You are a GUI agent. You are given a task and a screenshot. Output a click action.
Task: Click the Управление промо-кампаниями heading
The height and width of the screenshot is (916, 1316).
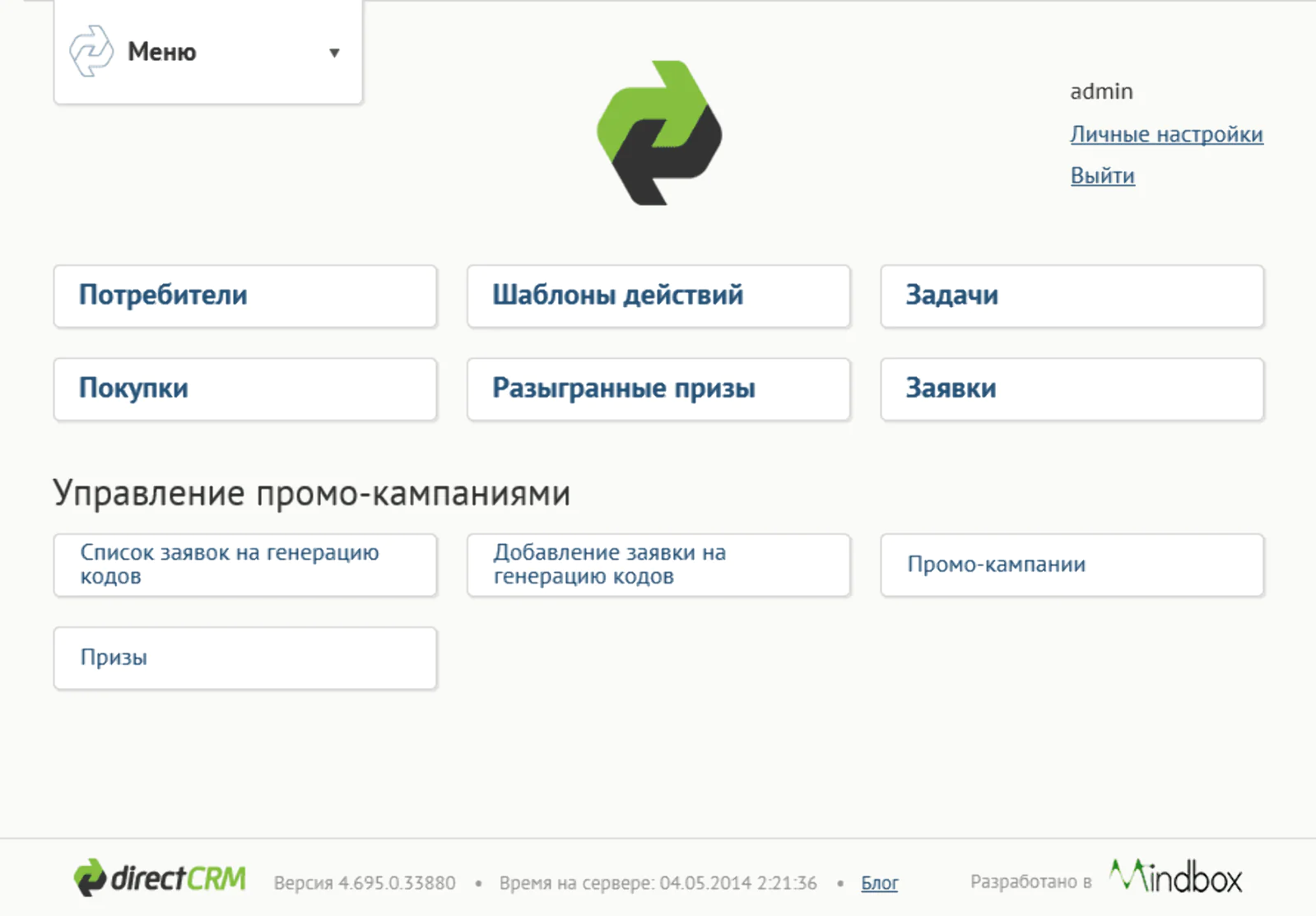[x=312, y=493]
